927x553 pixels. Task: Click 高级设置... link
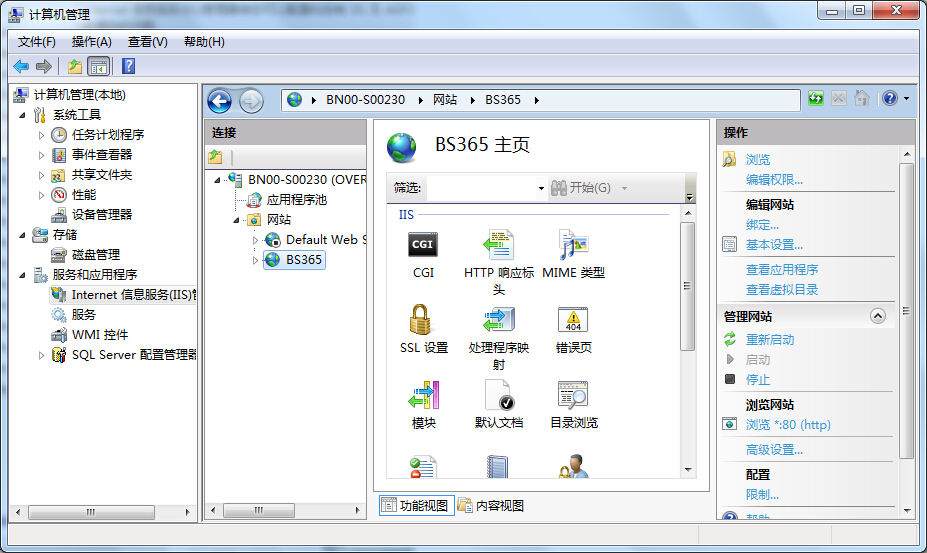[x=774, y=450]
